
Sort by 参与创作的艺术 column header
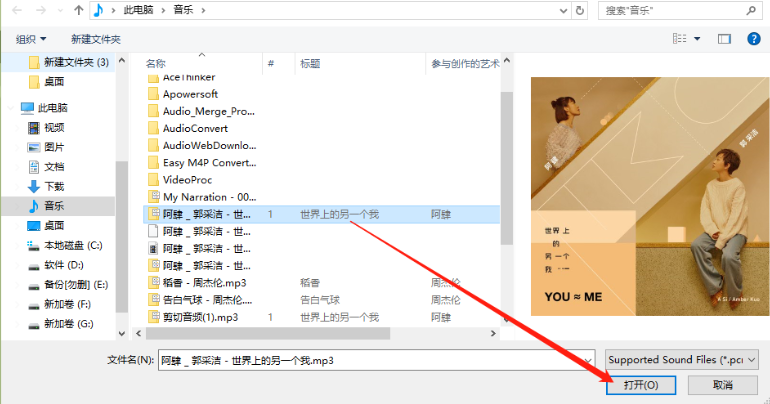(x=465, y=63)
